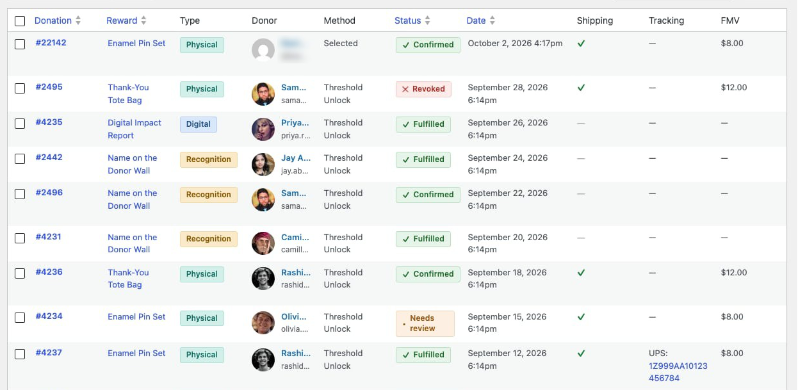Click Rashi's avatar in row #4237
Viewport: 798px width, 390px height.
tap(263, 359)
